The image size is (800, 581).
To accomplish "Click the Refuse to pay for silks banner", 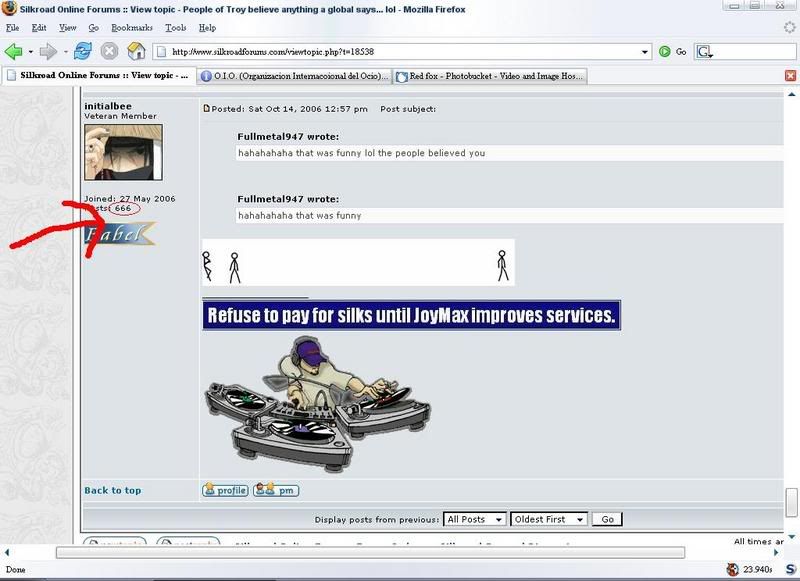I will point(411,315).
